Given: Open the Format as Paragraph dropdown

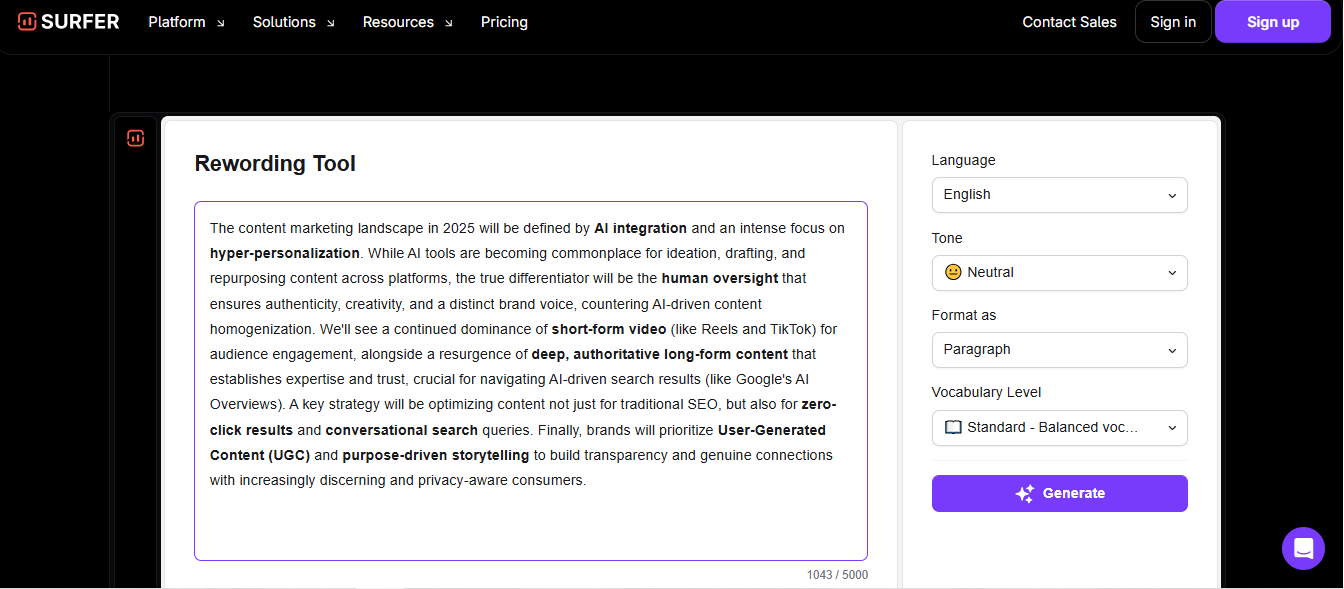Looking at the screenshot, I should click(x=1059, y=350).
